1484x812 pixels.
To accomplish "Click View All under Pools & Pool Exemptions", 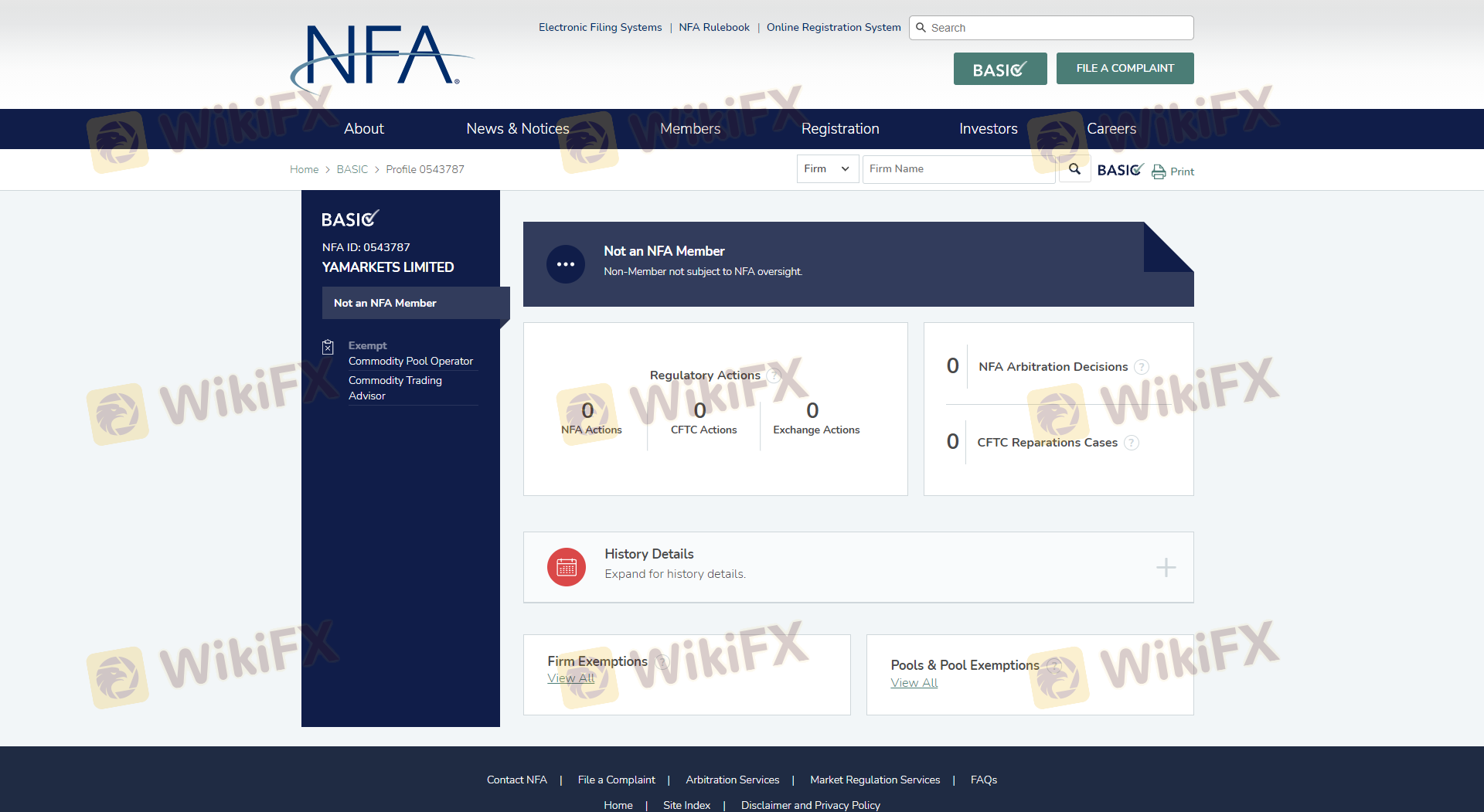I will click(x=914, y=683).
